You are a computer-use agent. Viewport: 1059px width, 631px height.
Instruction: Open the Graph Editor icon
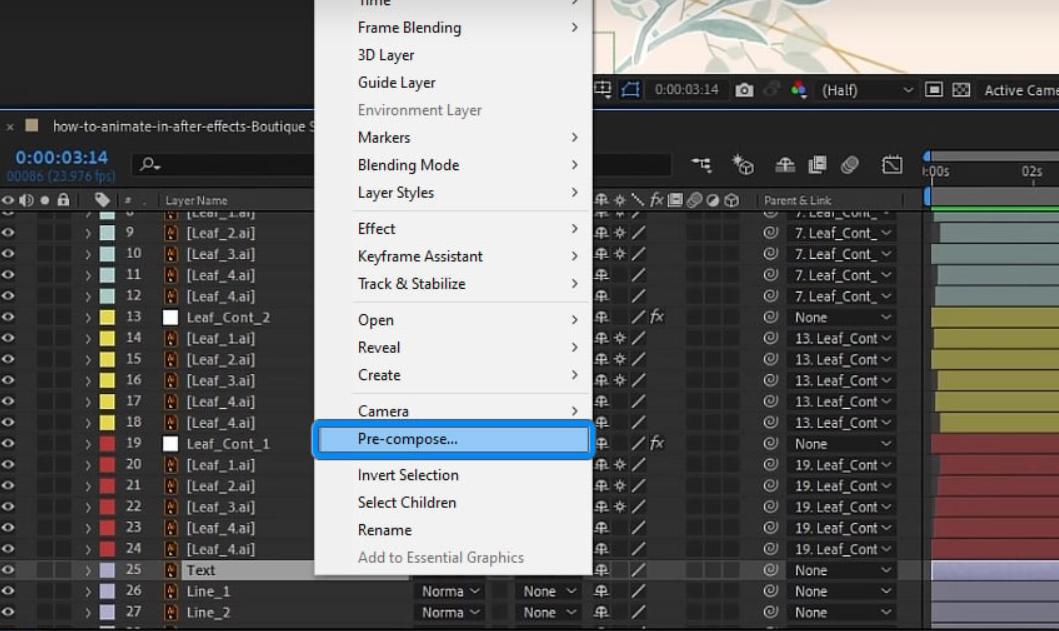(892, 164)
